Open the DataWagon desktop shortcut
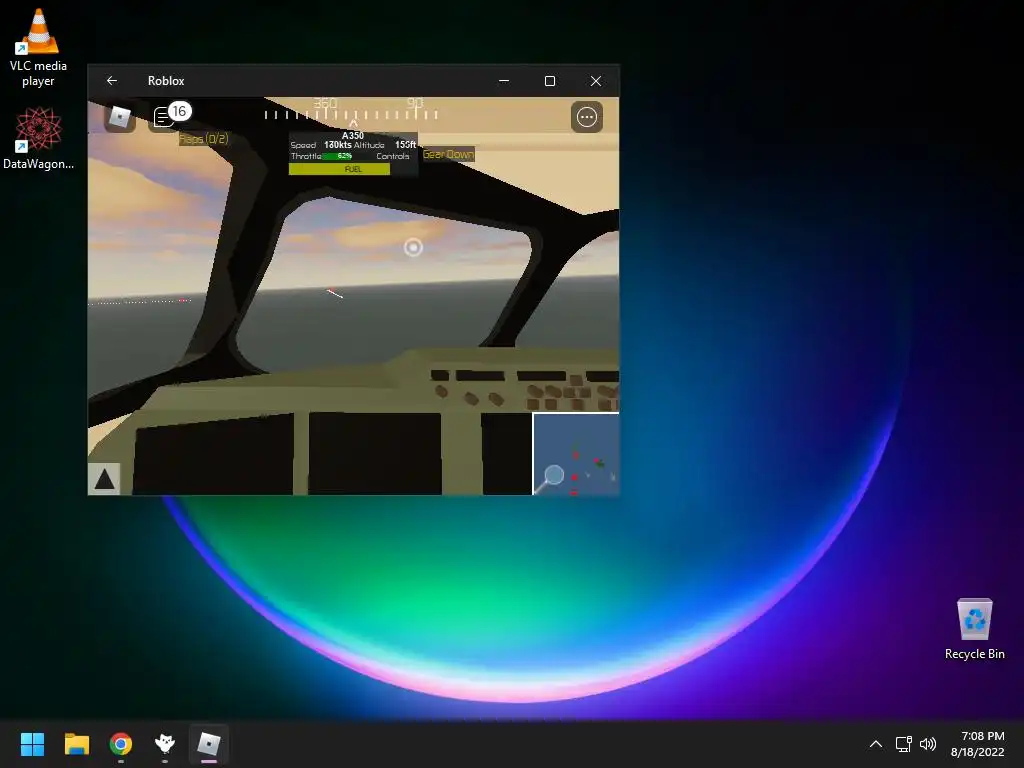 coord(38,138)
